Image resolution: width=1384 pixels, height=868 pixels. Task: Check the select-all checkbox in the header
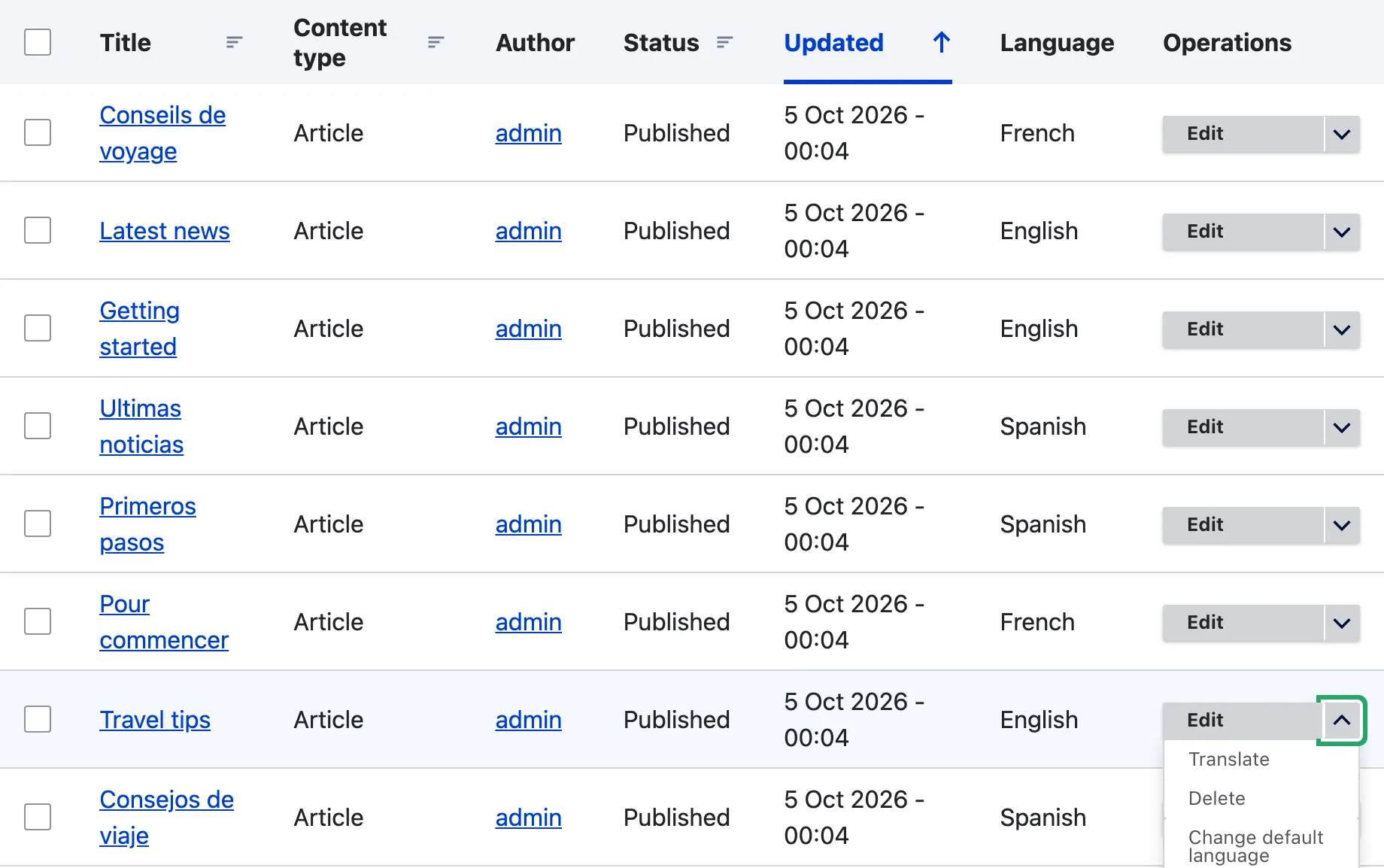(38, 42)
